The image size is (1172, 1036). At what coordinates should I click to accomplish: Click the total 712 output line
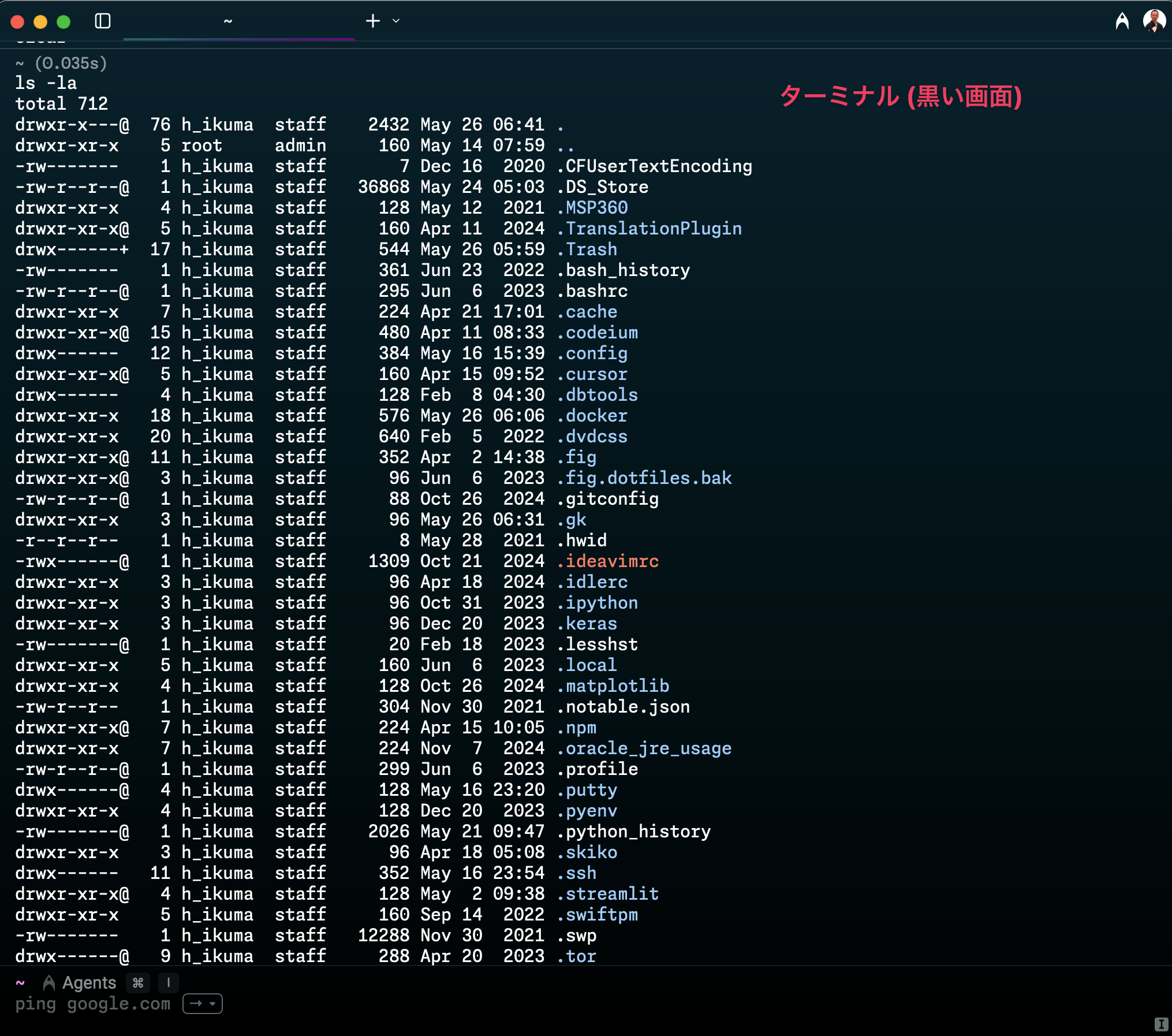pos(61,104)
